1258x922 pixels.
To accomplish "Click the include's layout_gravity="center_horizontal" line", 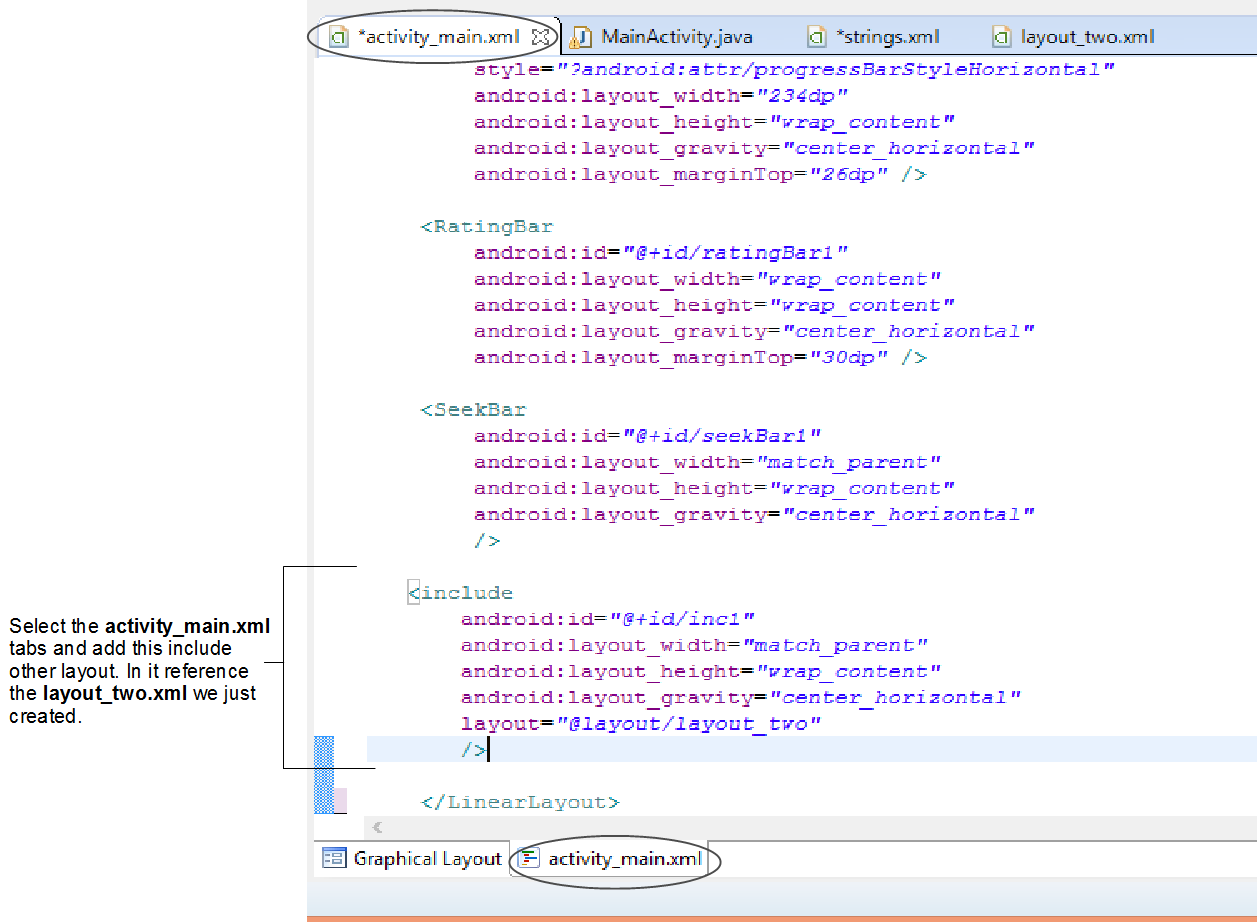I will (x=741, y=697).
